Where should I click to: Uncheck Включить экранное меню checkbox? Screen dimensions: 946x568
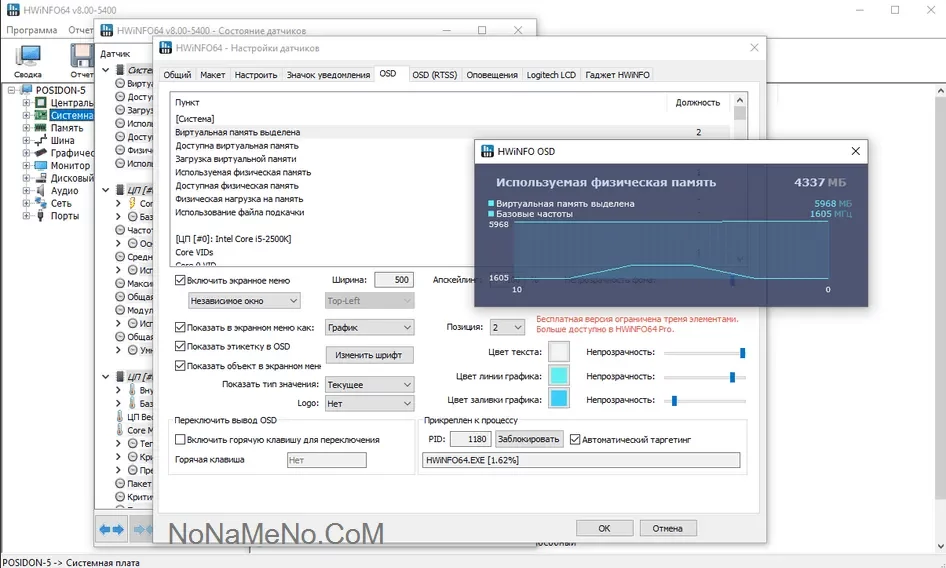[x=180, y=281]
